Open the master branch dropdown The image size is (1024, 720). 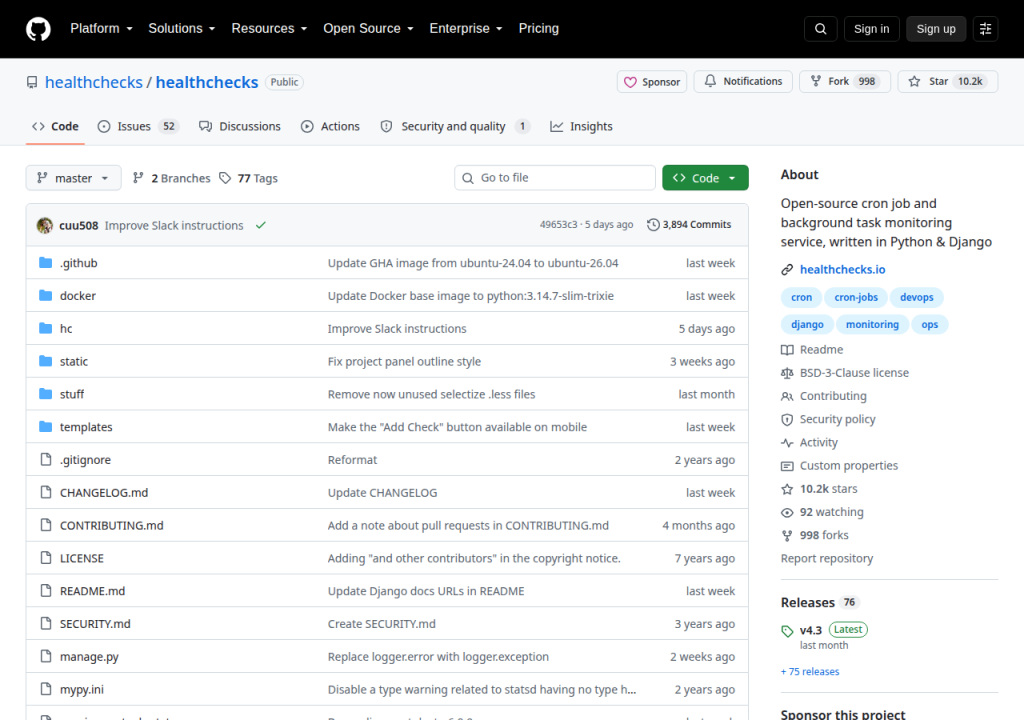[x=73, y=178]
